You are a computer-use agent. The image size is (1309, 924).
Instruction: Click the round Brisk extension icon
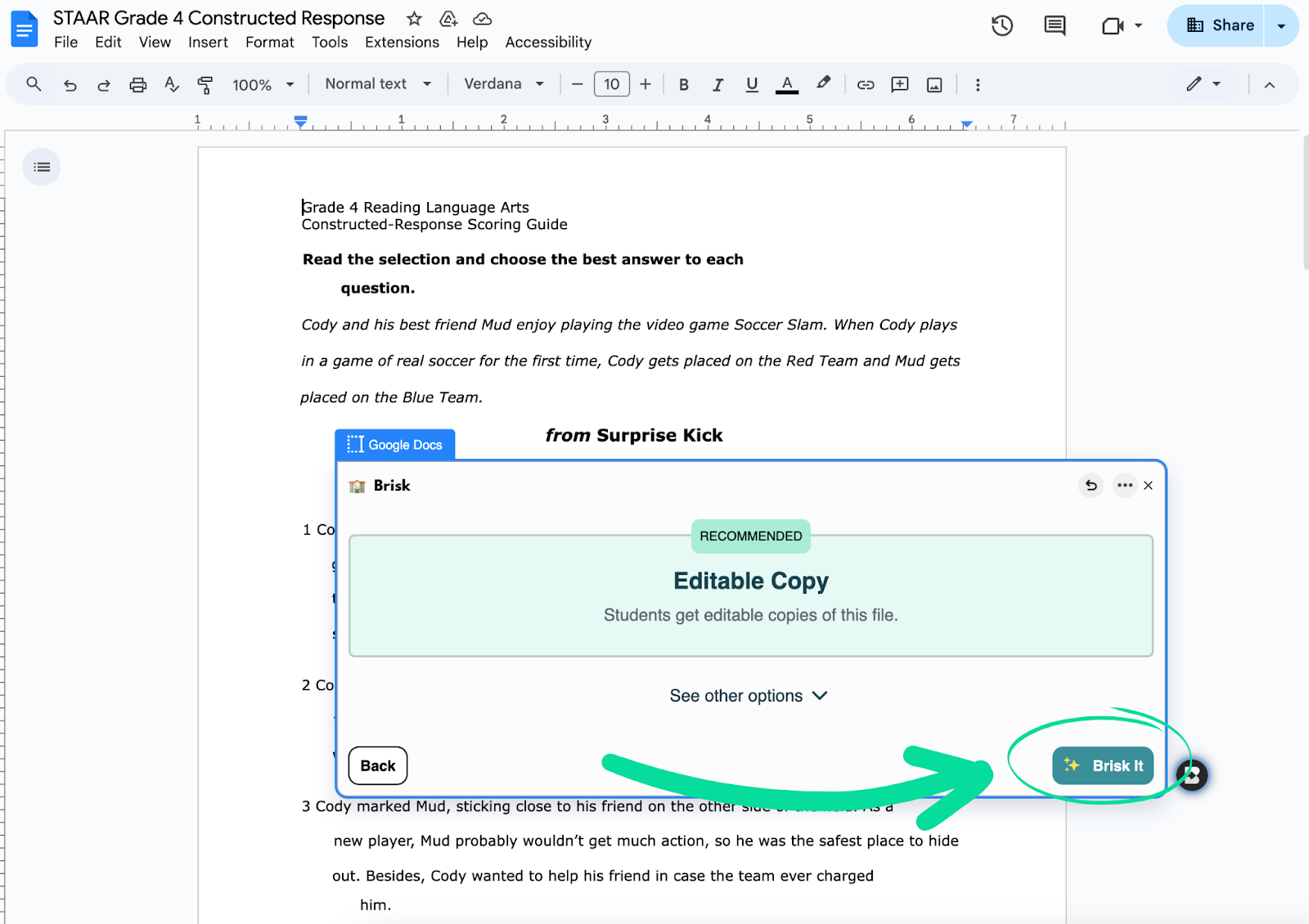click(x=1192, y=775)
